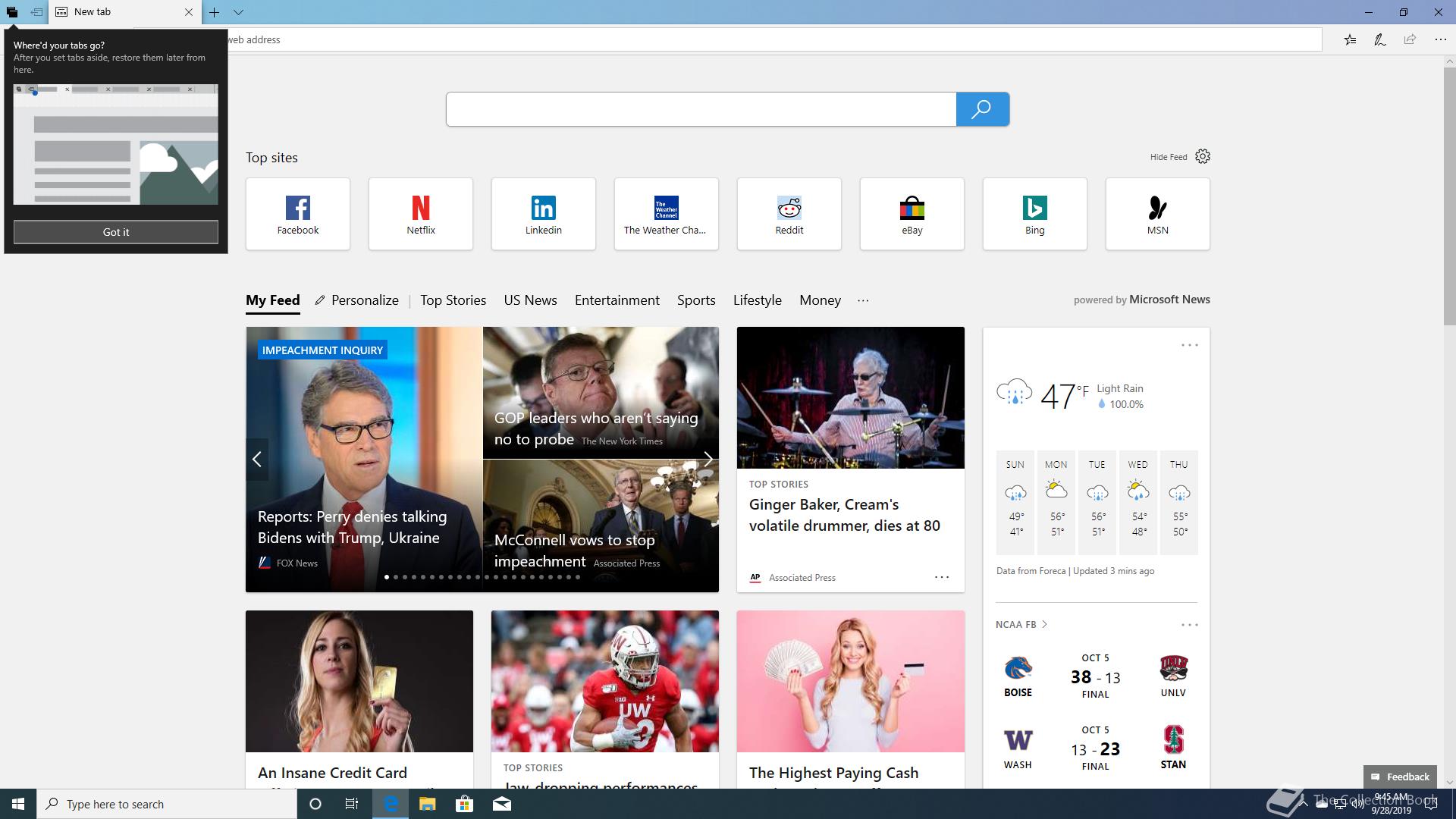
Task: Open page settings gear icon
Action: pyautogui.click(x=1203, y=156)
